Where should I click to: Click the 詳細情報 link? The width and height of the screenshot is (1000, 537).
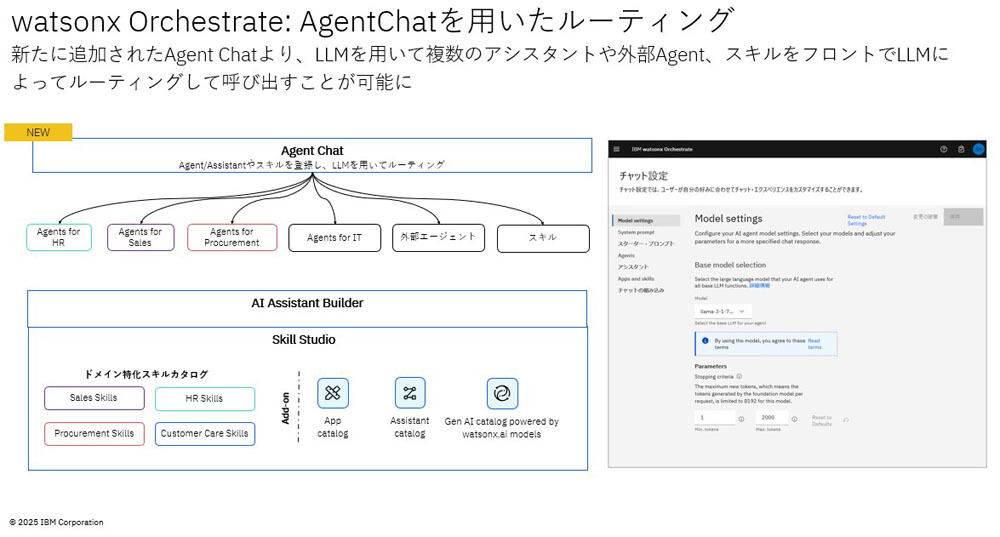(x=759, y=286)
